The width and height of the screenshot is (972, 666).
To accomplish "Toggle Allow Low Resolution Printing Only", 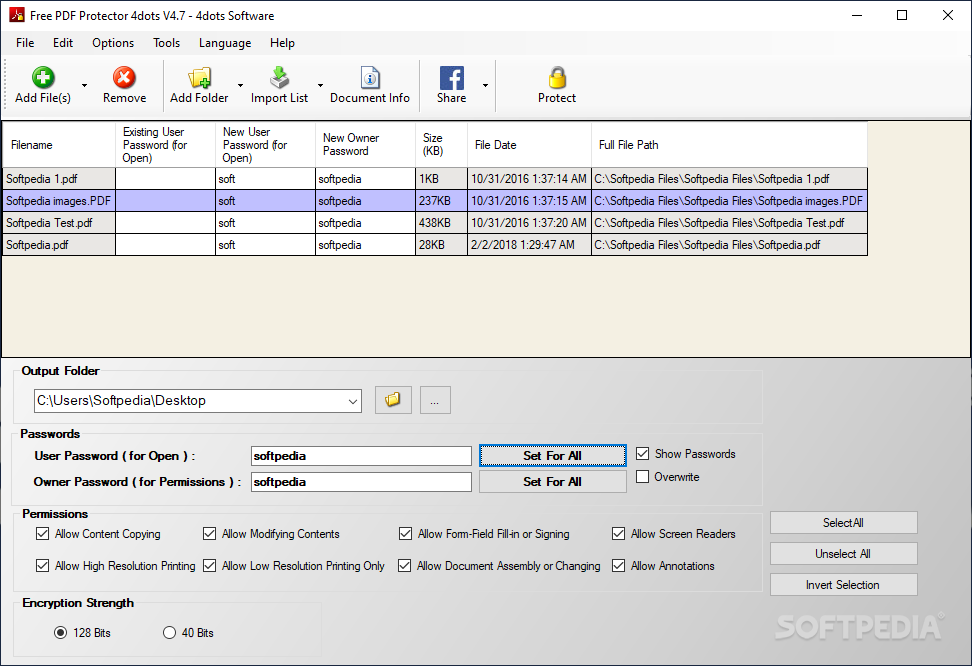I will (210, 566).
